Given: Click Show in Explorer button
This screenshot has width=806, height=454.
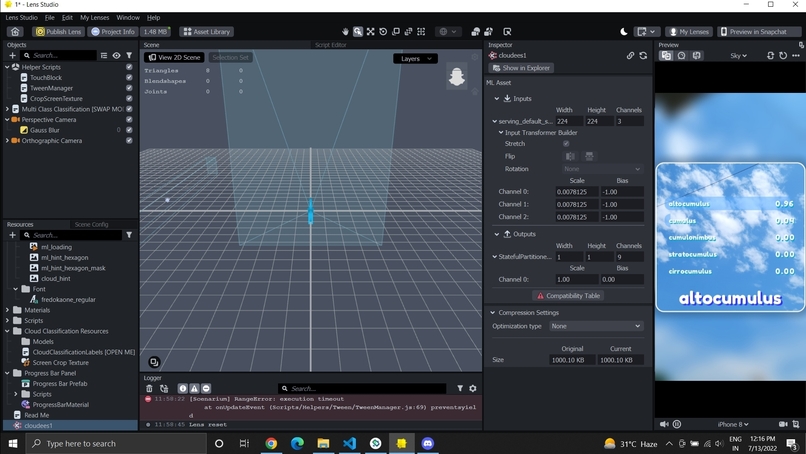Looking at the screenshot, I should tap(521, 68).
